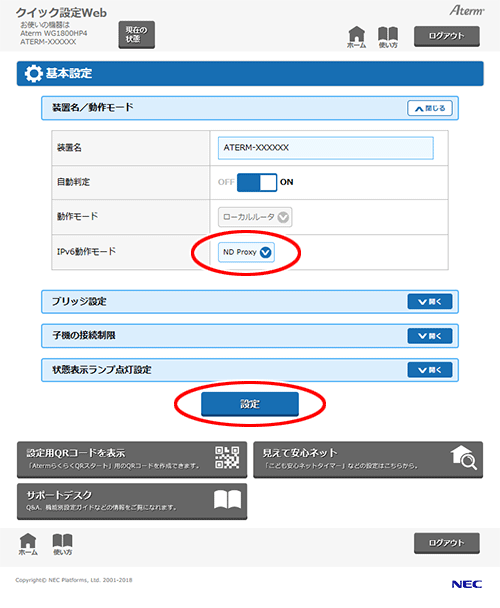
Task: Click the top ログアウト button
Action: point(447,36)
